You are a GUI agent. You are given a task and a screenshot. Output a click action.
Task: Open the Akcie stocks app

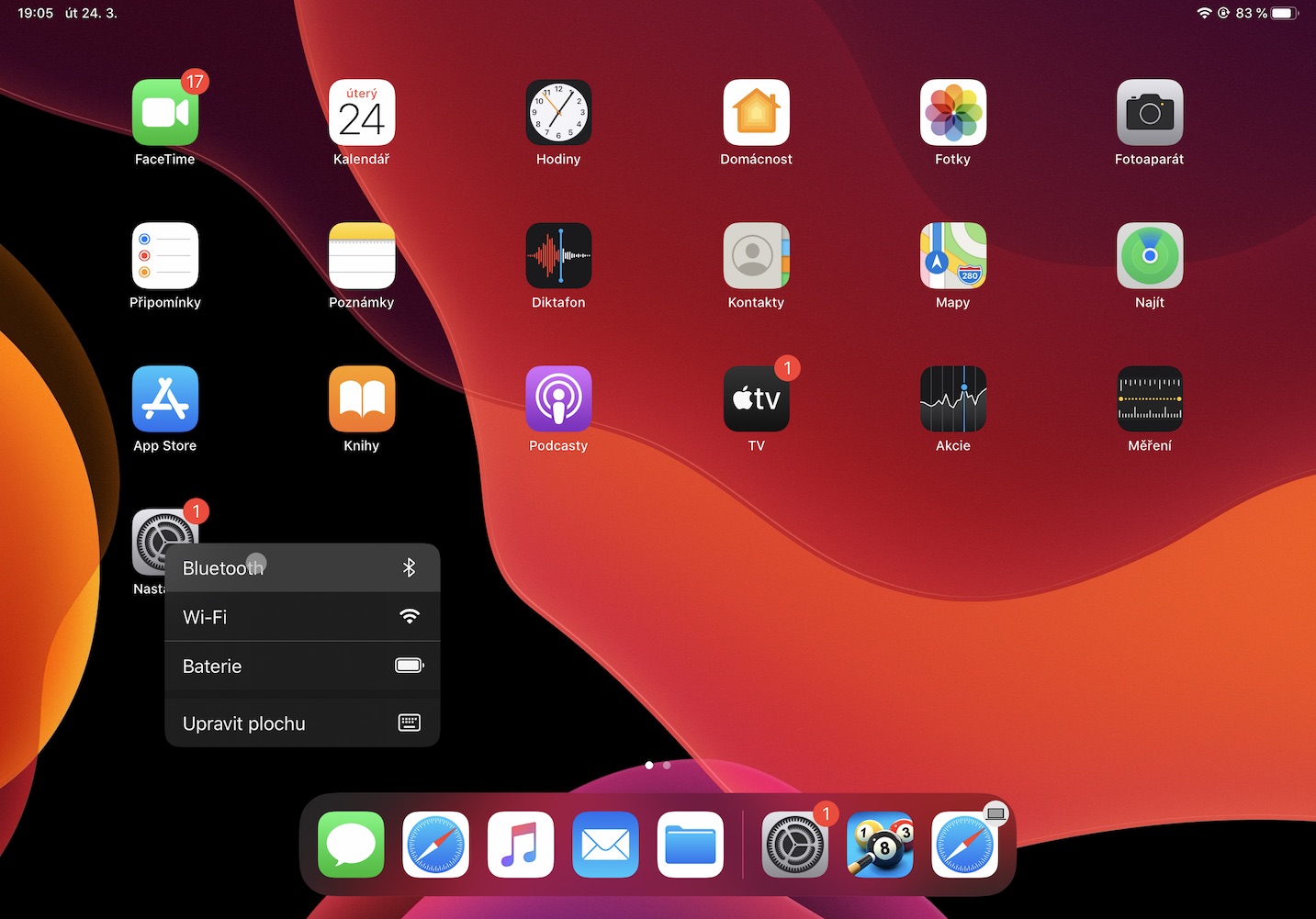(953, 399)
